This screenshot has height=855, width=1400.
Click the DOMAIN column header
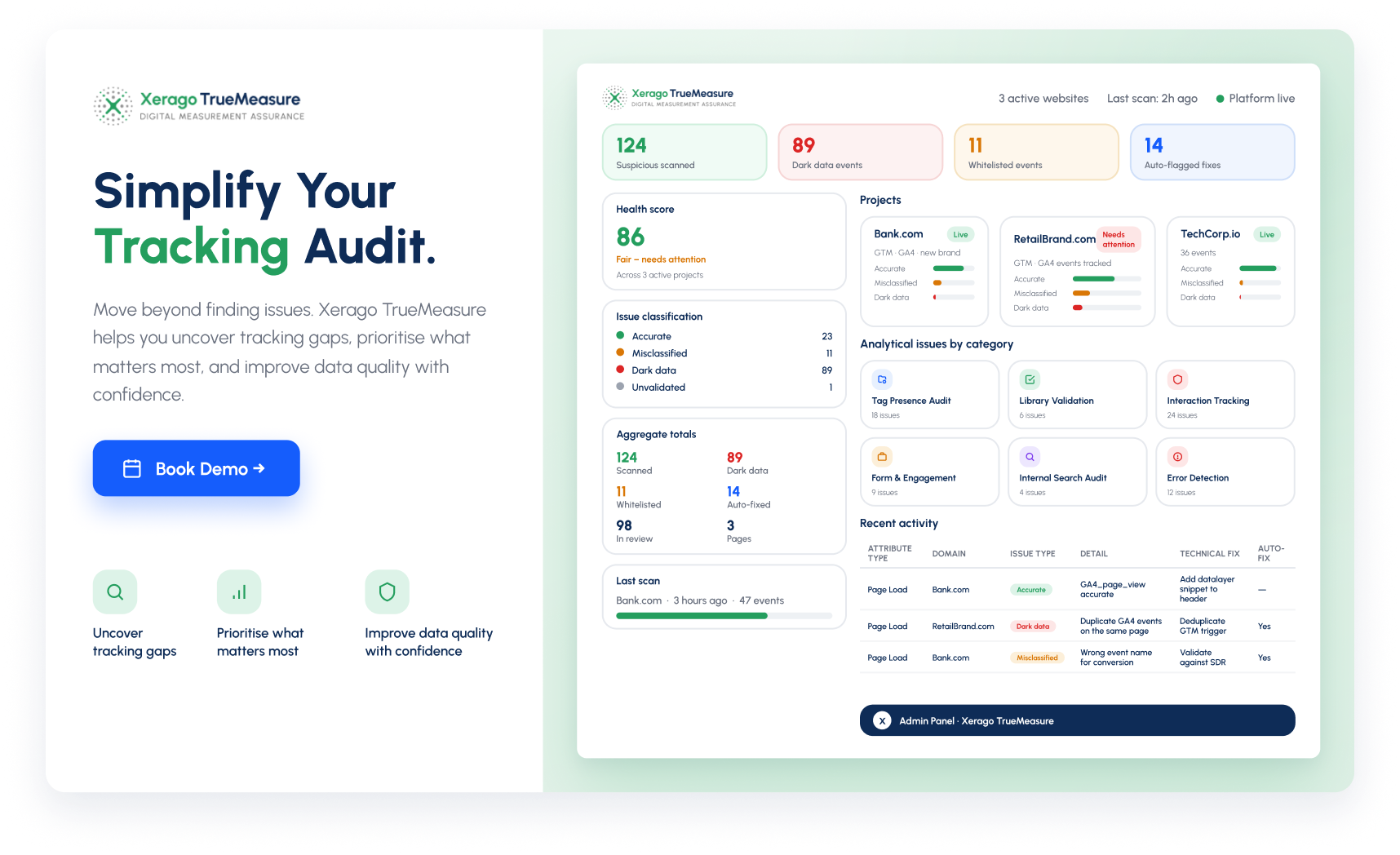(949, 554)
